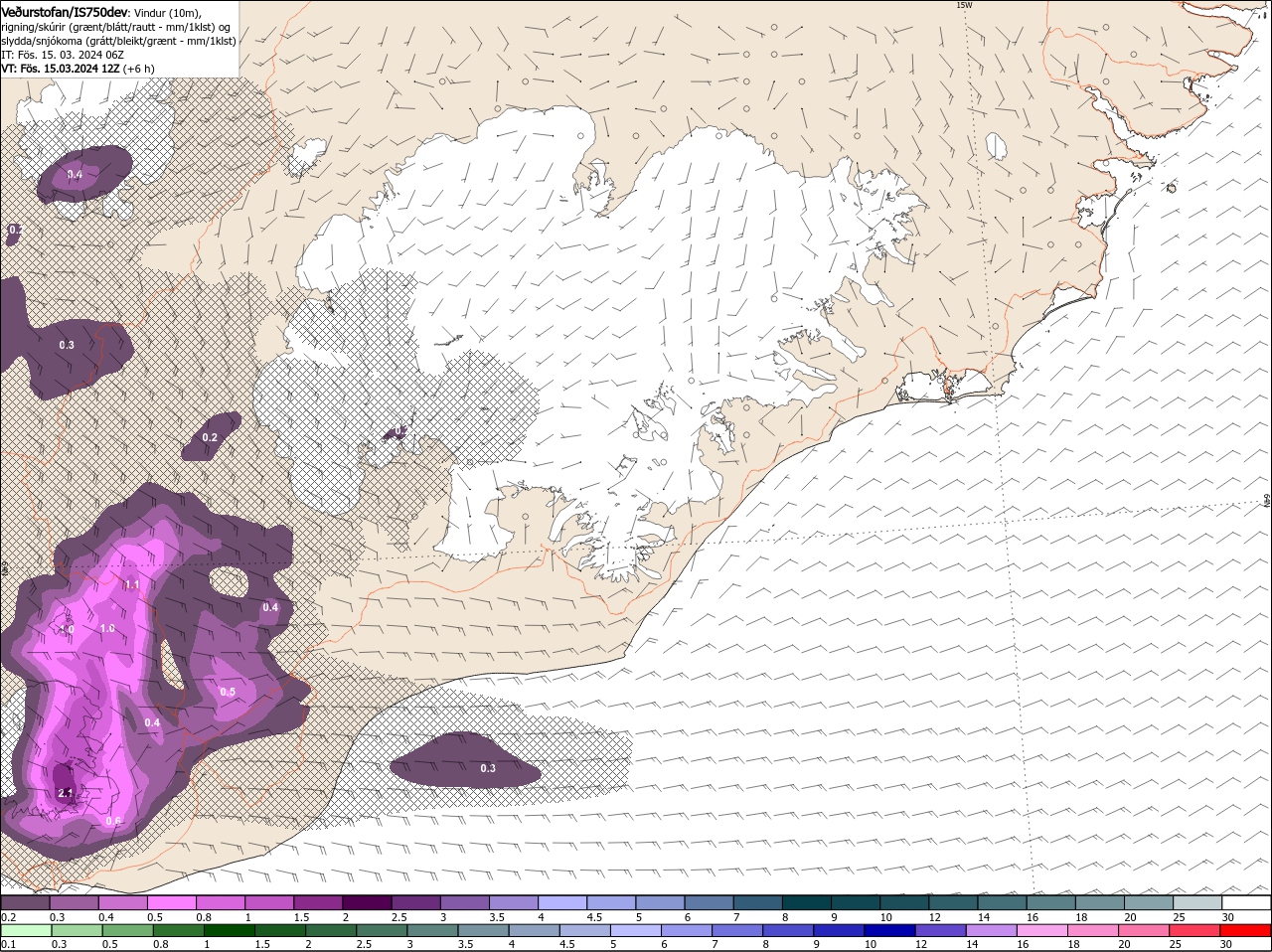Click the bright pink 0.5–0.8 swatch in the top legend
The width and height of the screenshot is (1272, 952).
tap(171, 902)
